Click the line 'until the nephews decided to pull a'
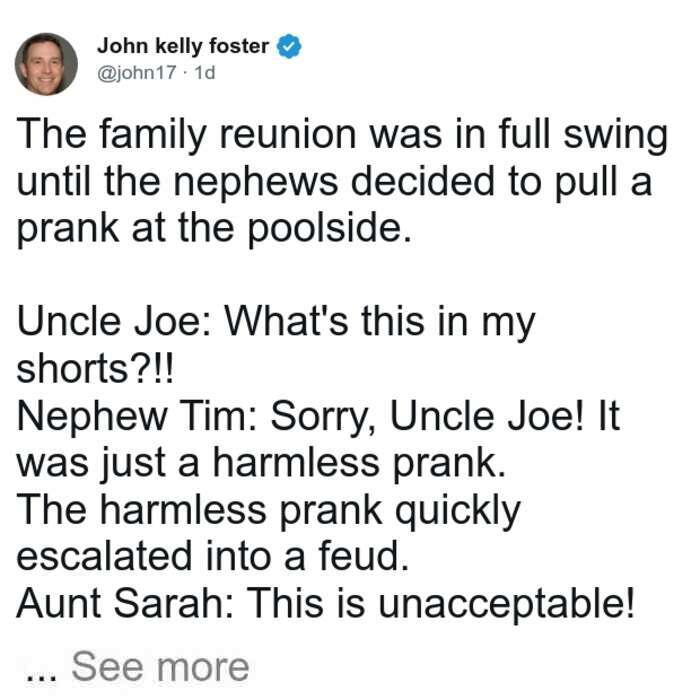700x700 pixels. point(334,183)
